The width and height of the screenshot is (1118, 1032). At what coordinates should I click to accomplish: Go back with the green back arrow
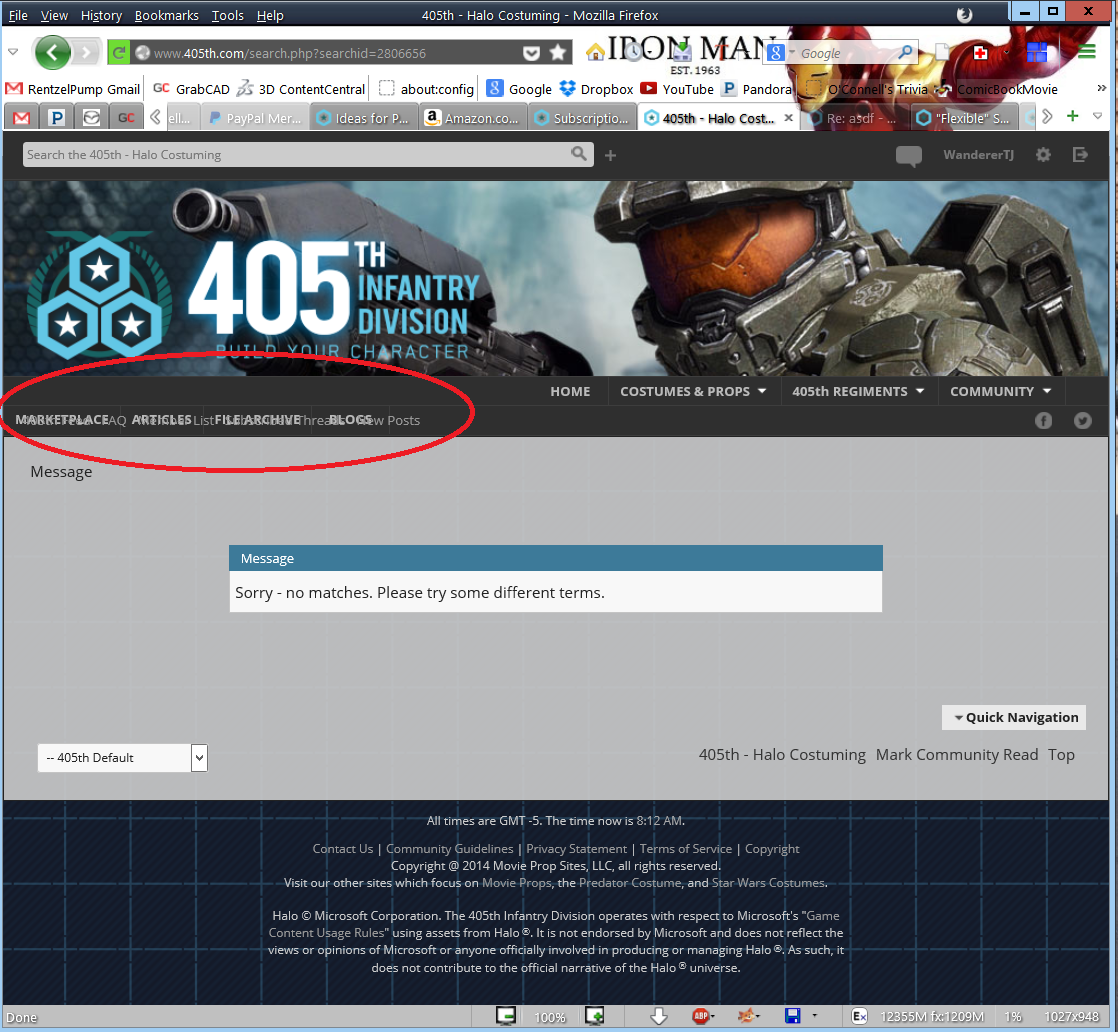click(52, 53)
